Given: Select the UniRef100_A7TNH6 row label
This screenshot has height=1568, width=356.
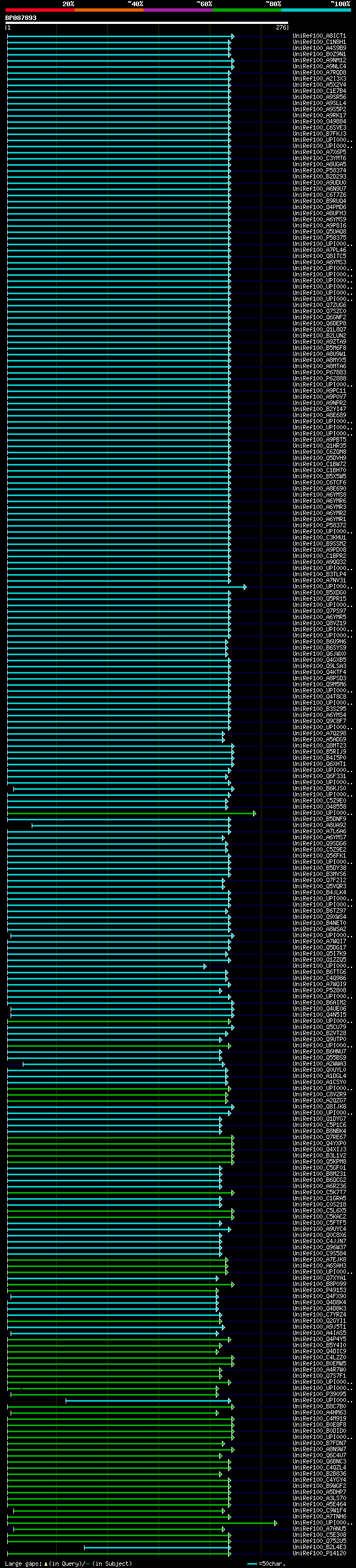Looking at the screenshot, I should [x=319, y=1516].
